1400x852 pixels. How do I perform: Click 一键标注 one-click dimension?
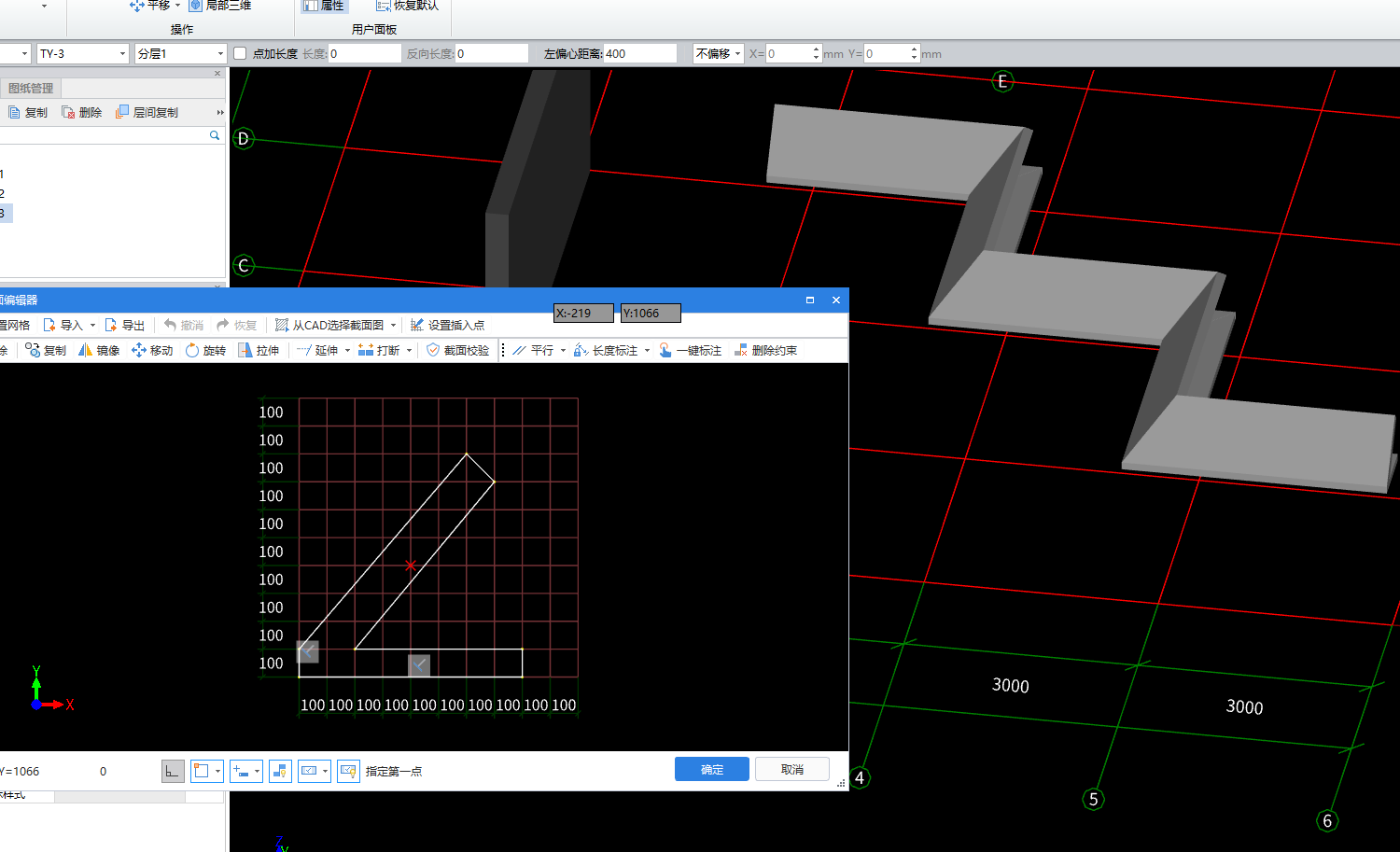click(690, 350)
